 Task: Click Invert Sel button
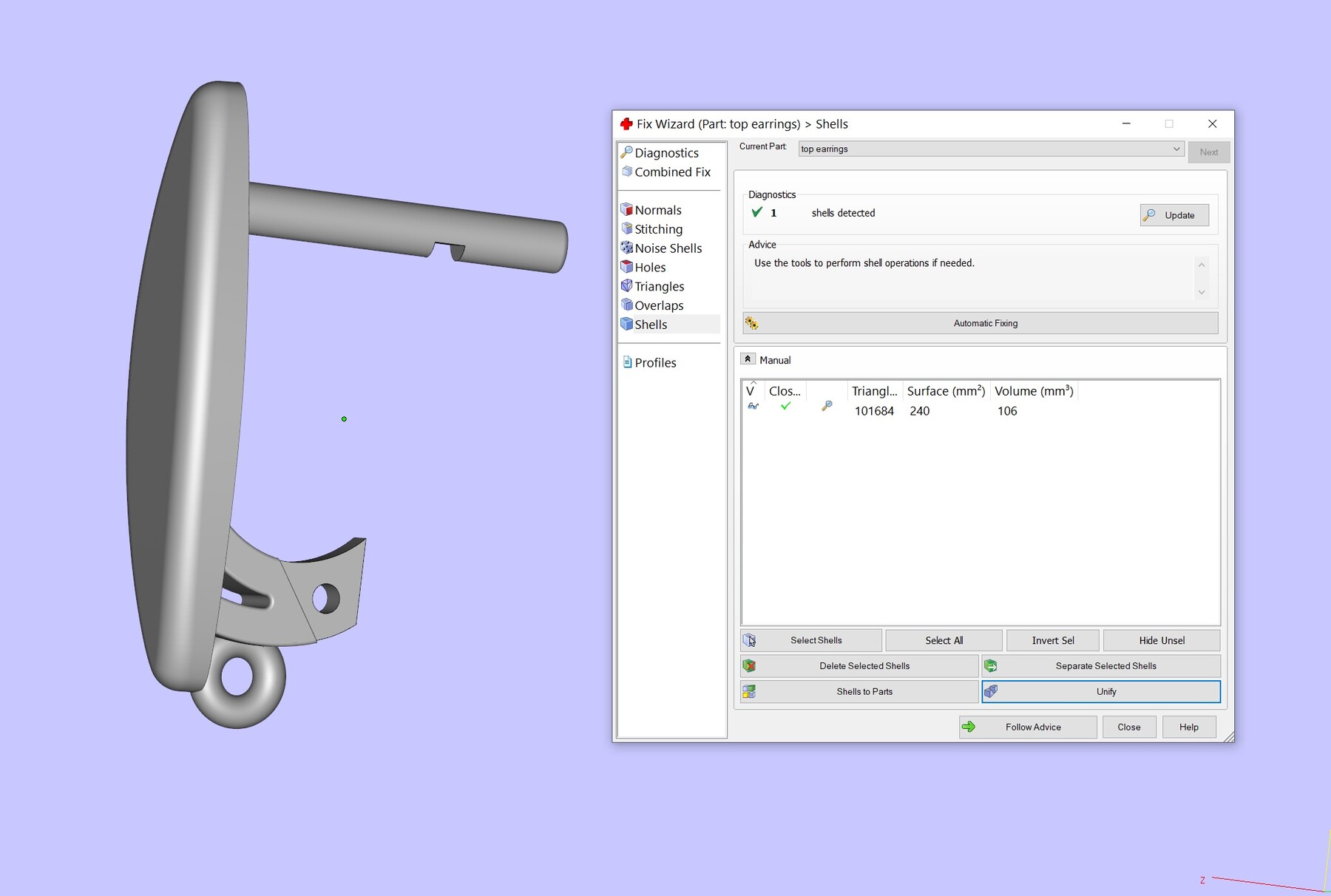coord(1053,640)
